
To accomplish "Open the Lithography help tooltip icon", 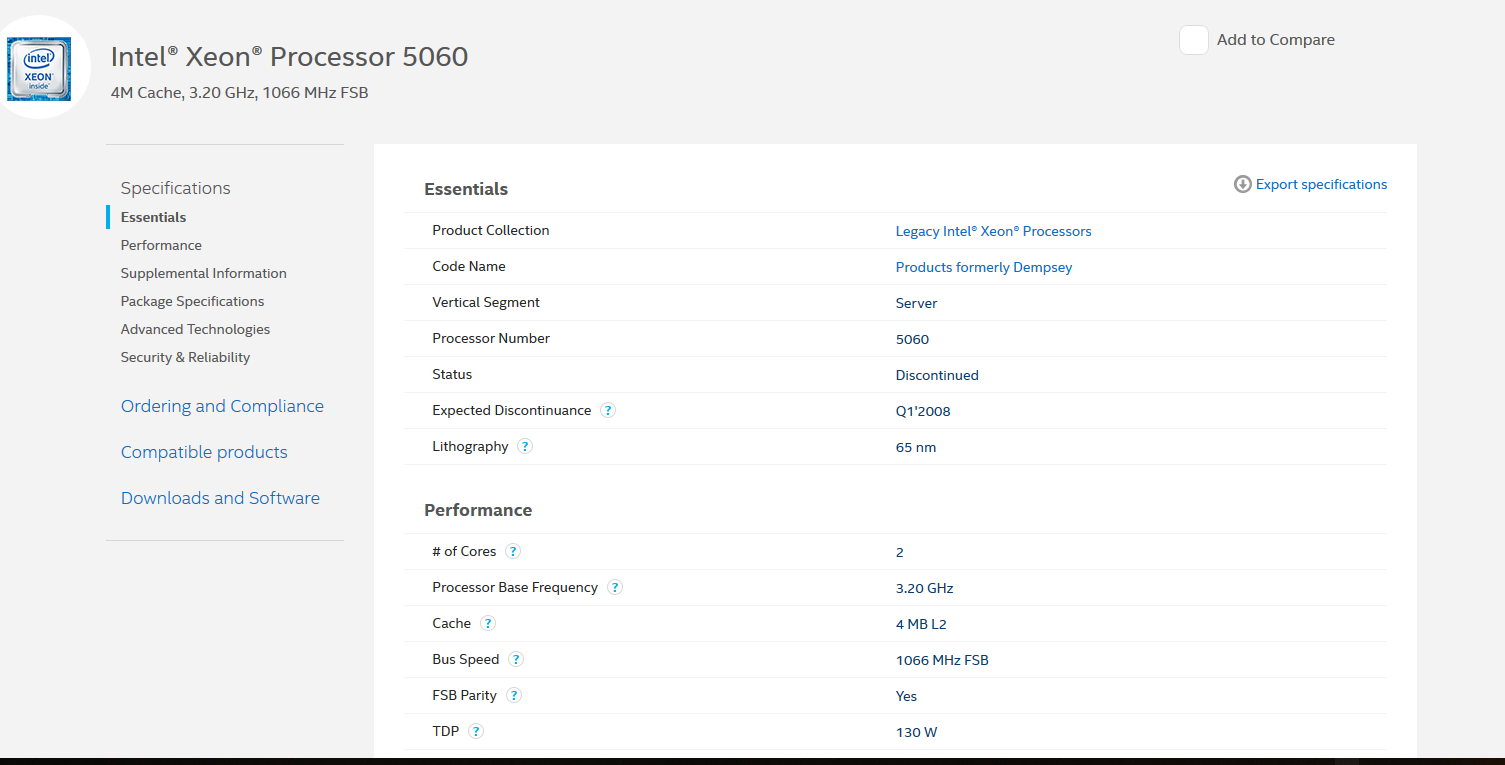I will [525, 446].
